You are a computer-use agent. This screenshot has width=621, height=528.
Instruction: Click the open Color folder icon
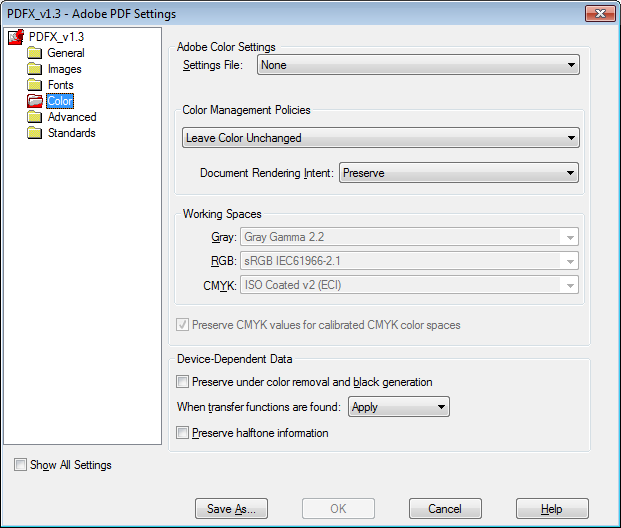(x=35, y=101)
